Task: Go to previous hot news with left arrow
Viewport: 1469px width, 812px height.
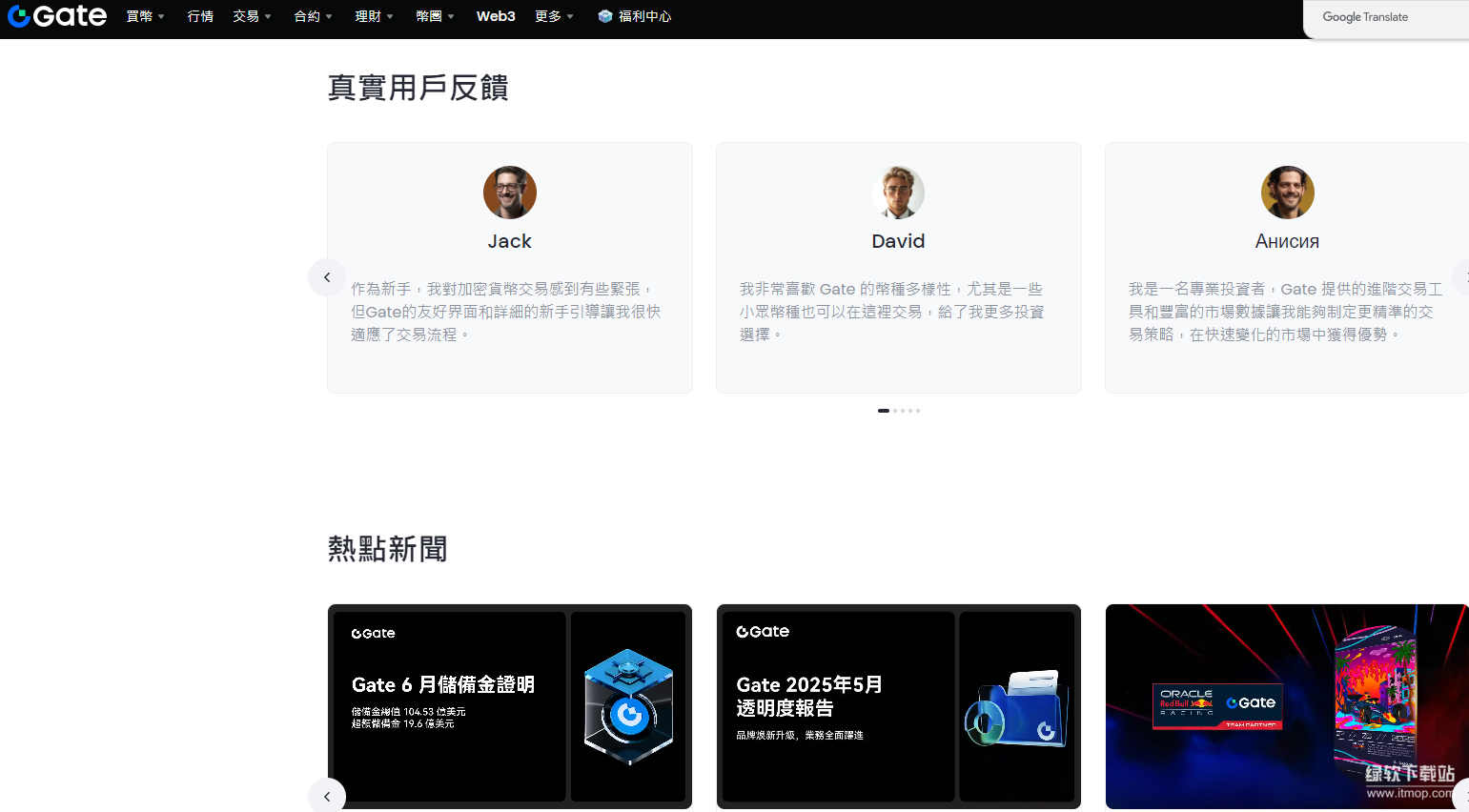Action: [x=327, y=796]
